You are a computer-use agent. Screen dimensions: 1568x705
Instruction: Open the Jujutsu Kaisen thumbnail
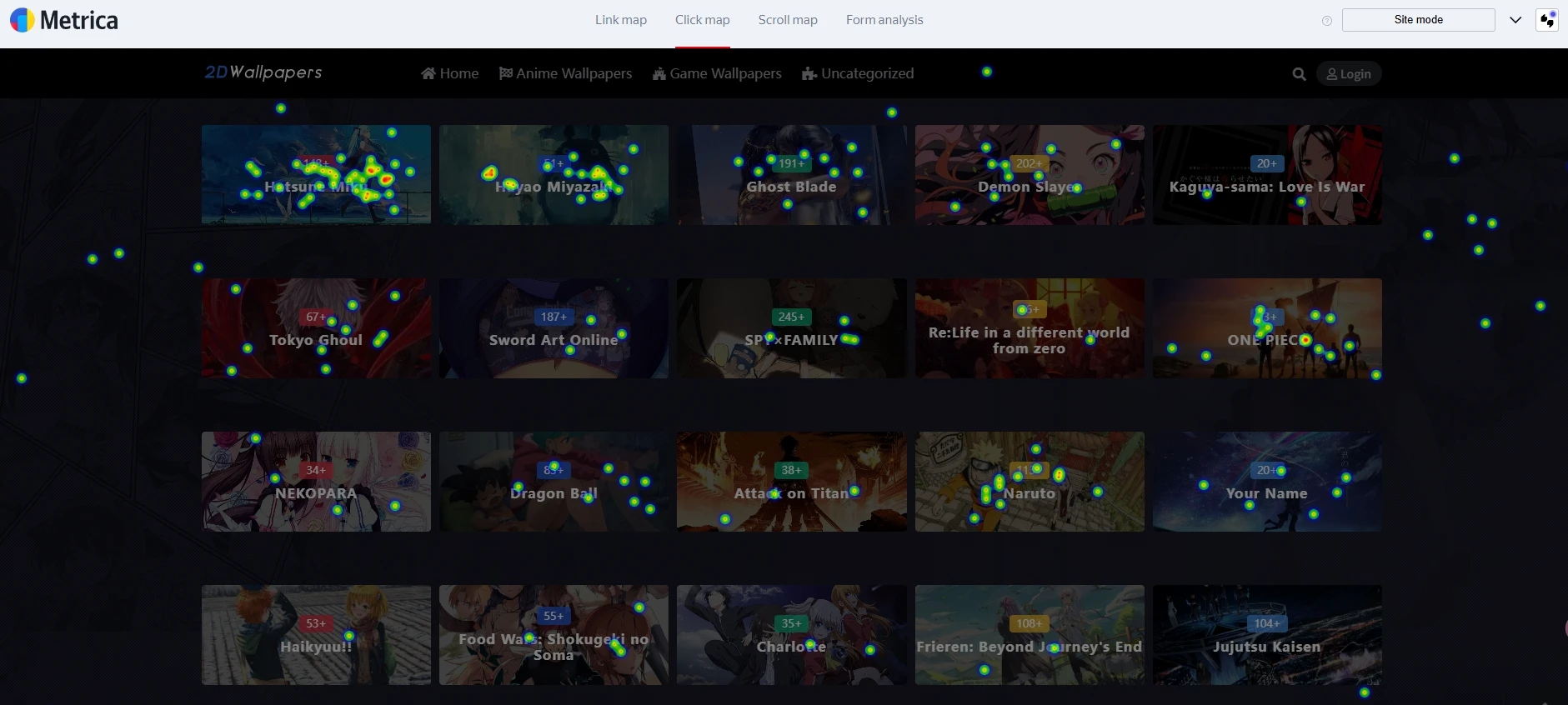click(1266, 635)
